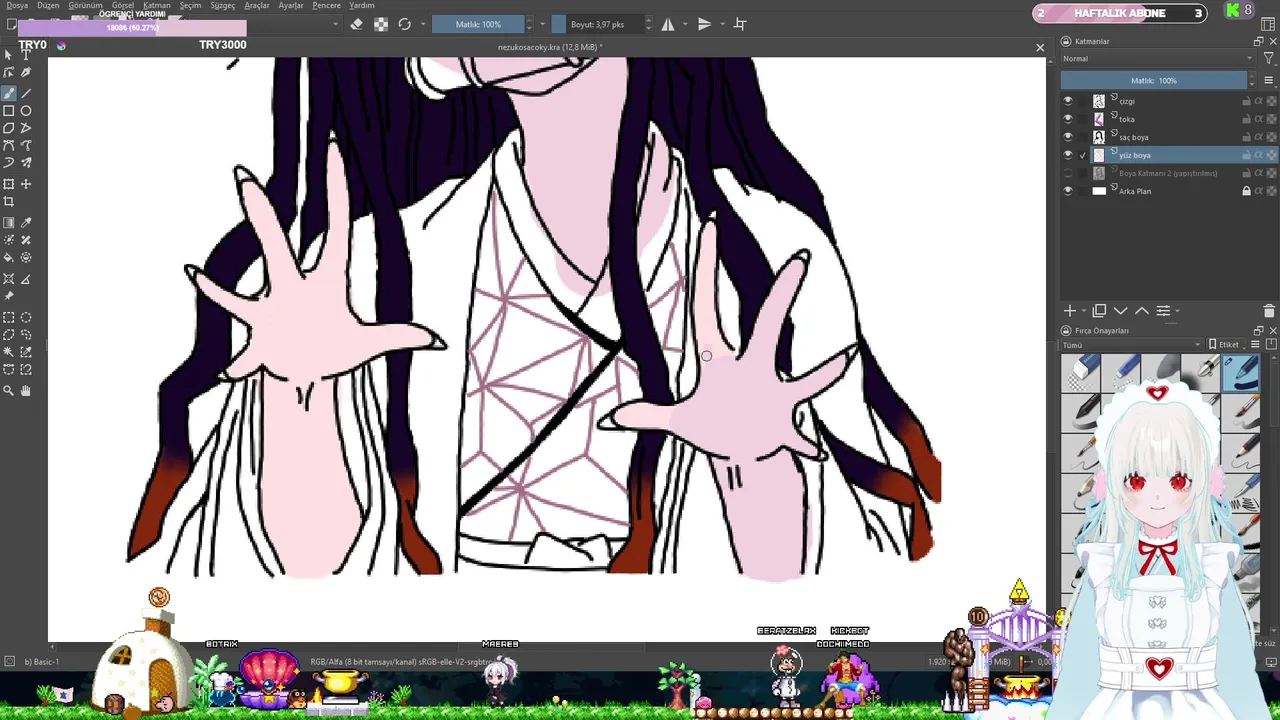
Task: Open the Yardım menu
Action: [x=362, y=6]
